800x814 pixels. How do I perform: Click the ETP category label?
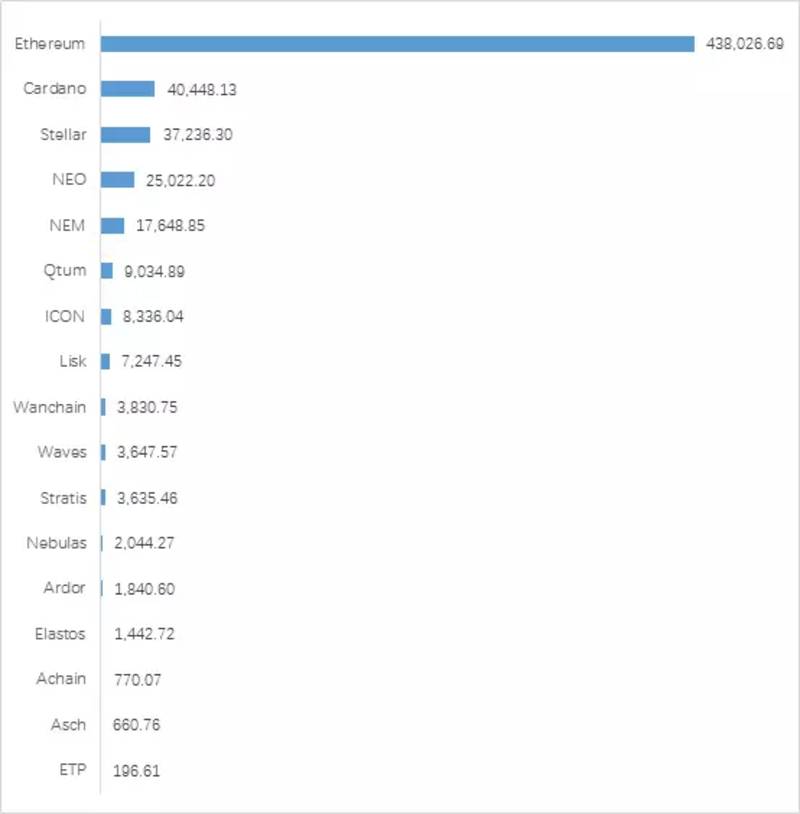pyautogui.click(x=73, y=769)
